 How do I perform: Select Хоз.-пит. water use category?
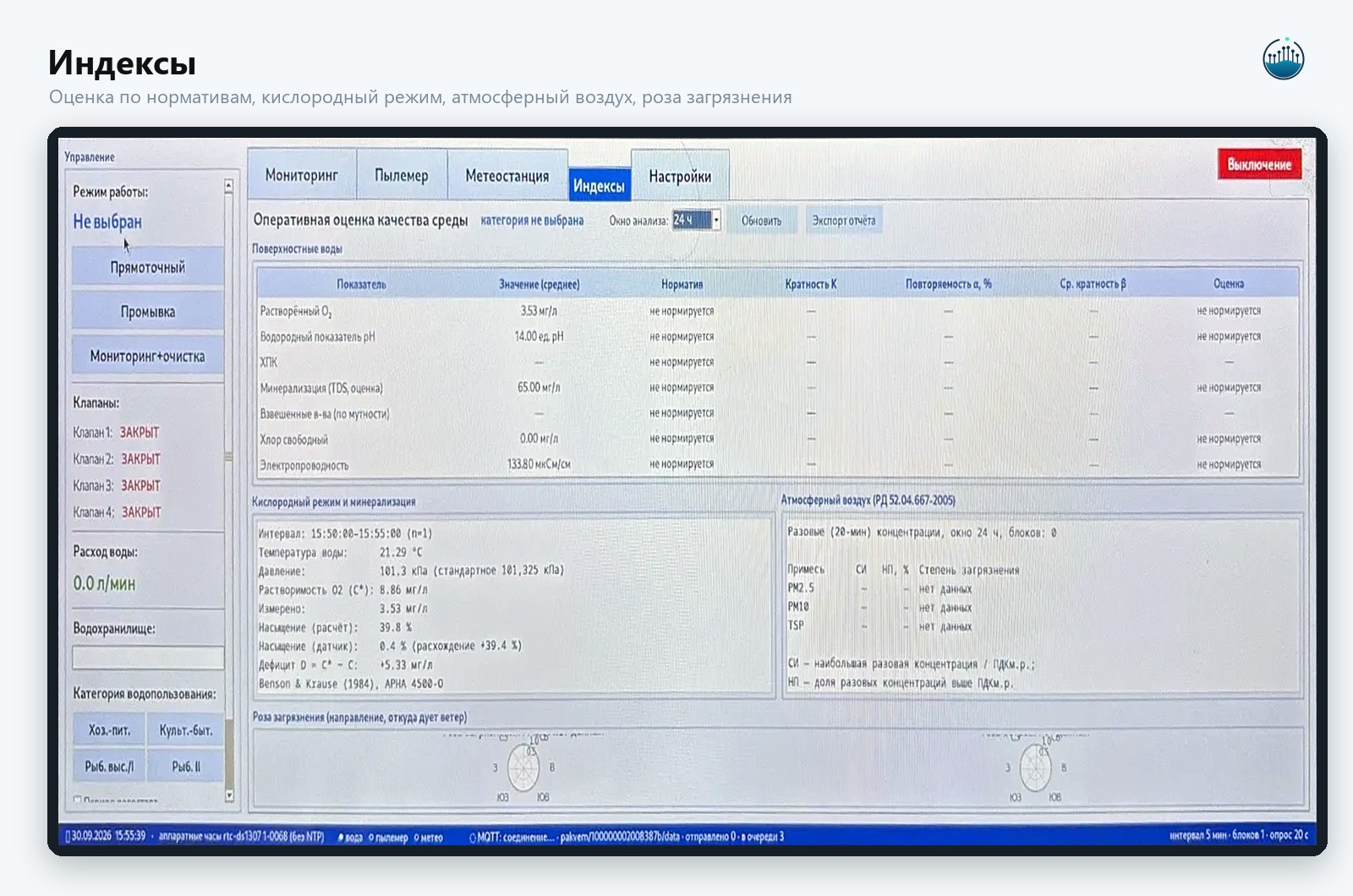click(x=110, y=729)
